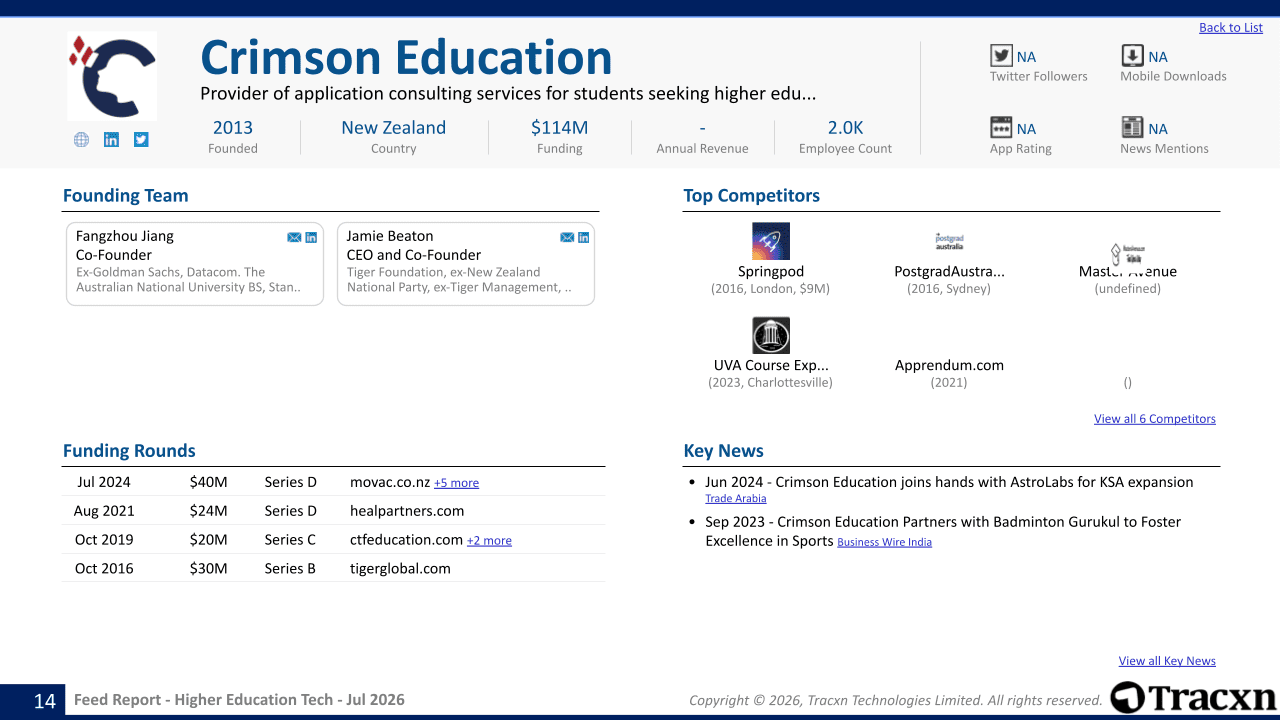Click the Jul 2024 funding round date

[104, 482]
